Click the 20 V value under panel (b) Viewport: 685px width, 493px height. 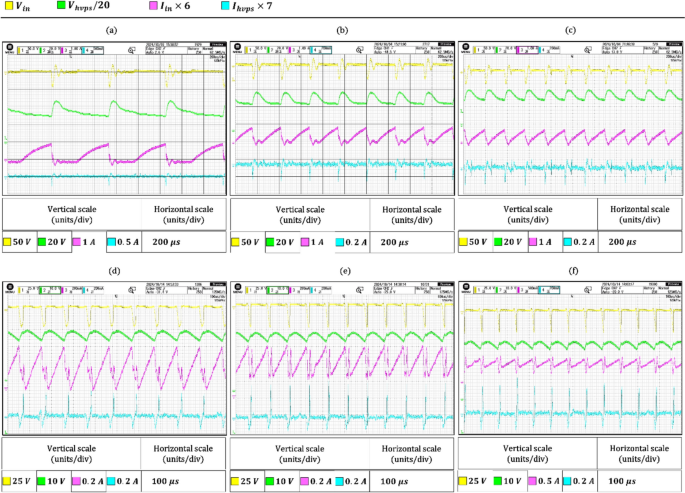point(285,242)
